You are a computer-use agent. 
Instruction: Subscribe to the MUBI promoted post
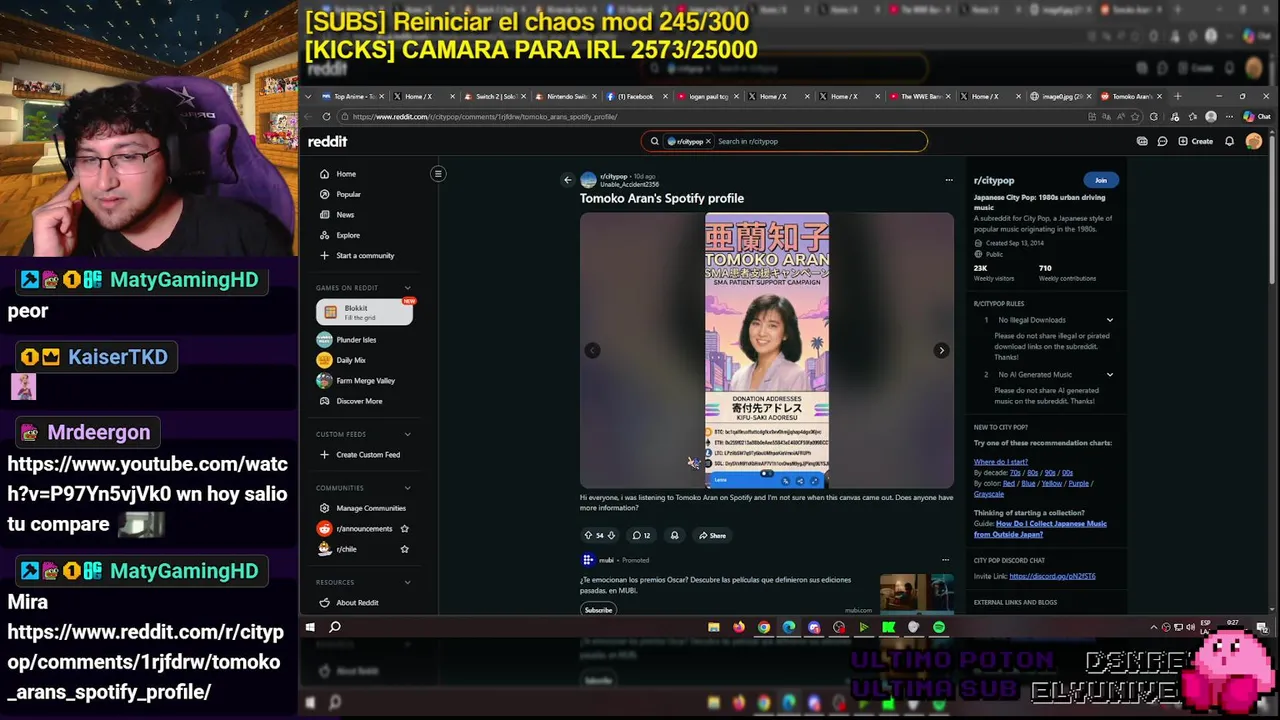click(598, 610)
